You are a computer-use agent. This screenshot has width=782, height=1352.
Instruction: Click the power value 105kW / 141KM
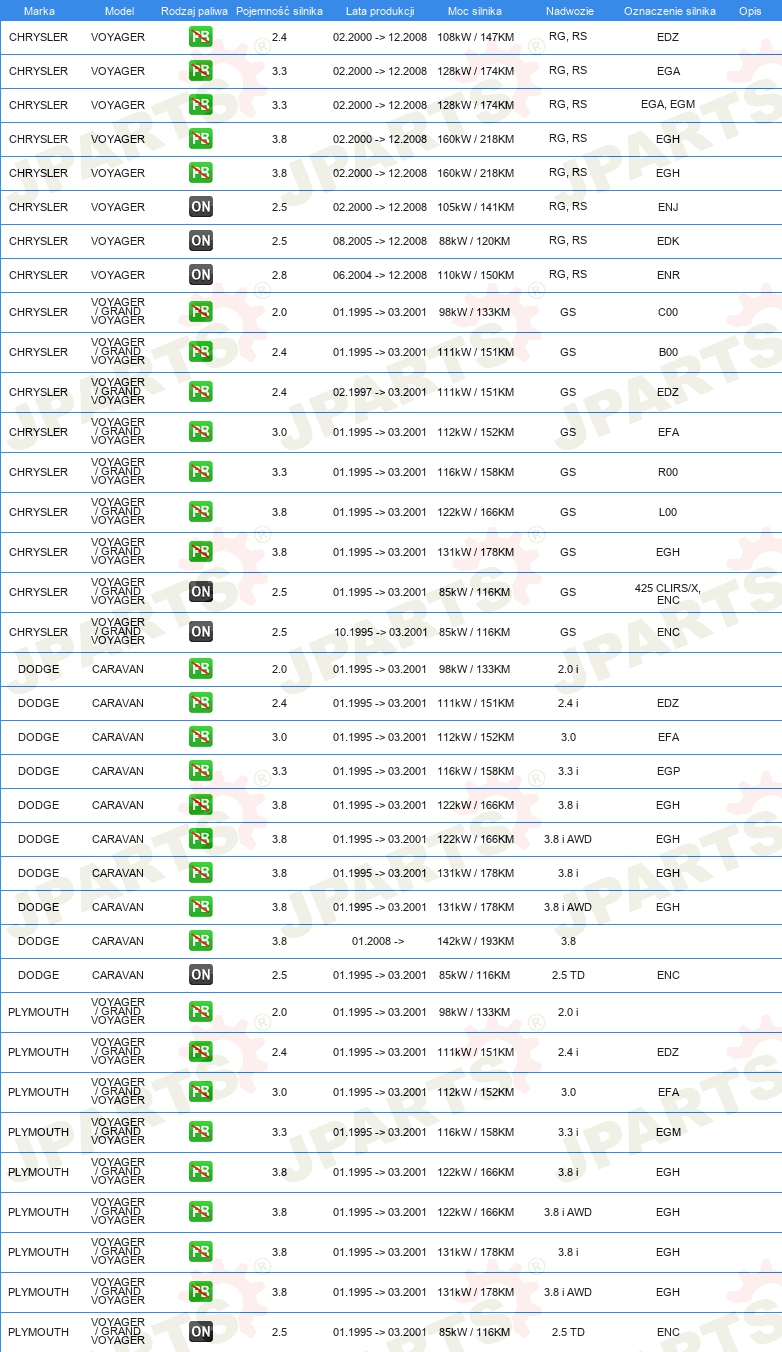(475, 207)
